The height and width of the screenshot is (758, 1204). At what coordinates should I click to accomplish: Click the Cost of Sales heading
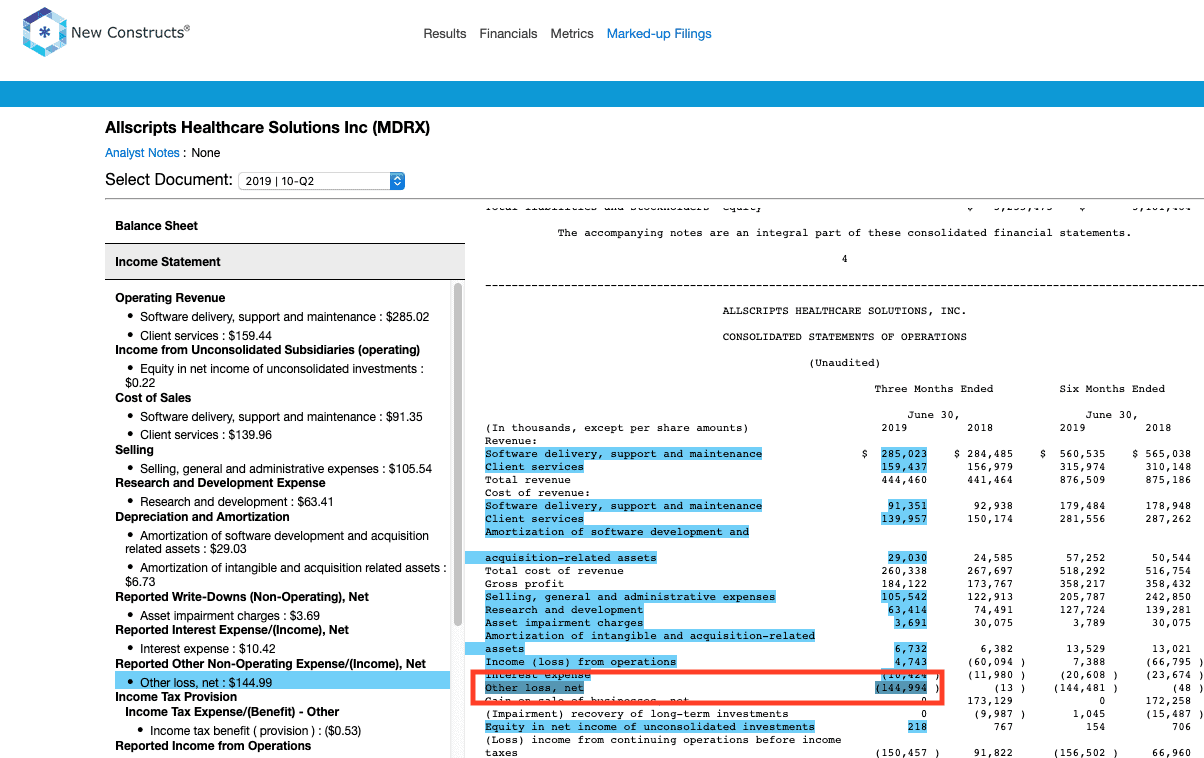154,398
